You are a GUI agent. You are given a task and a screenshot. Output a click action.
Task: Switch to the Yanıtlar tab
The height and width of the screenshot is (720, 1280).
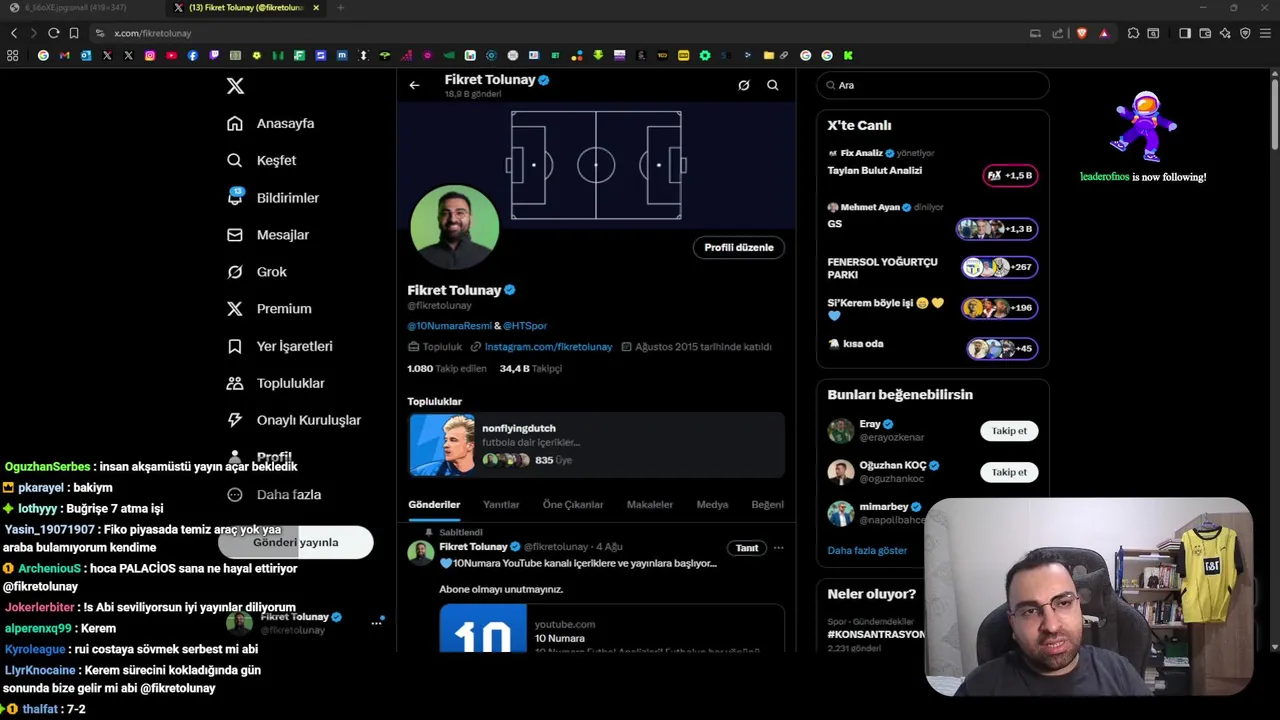tap(501, 504)
